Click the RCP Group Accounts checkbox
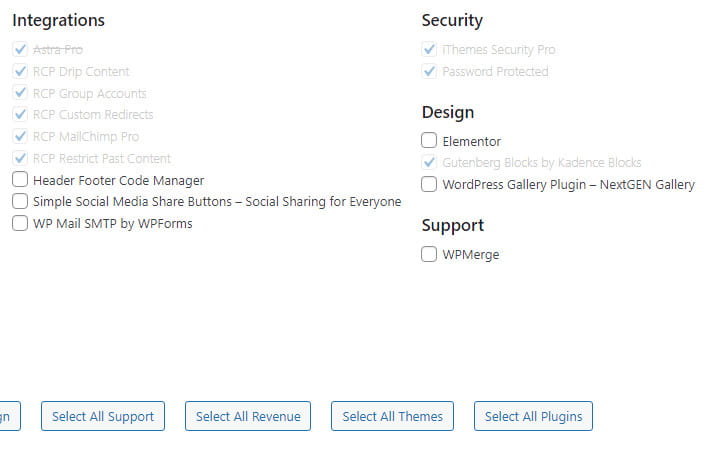Screen dimensions: 714x451 (20, 93)
